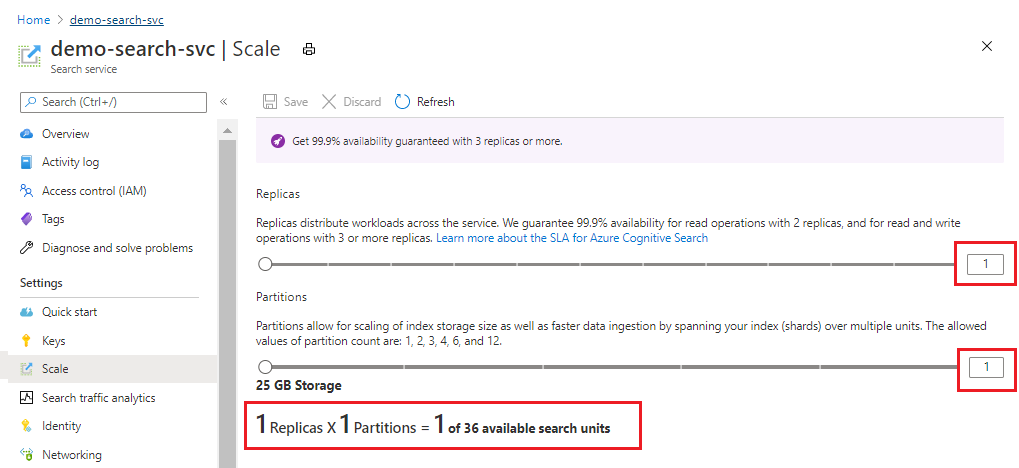1019x468 pixels.
Task: Go to Keys in Settings
Action: [53, 341]
